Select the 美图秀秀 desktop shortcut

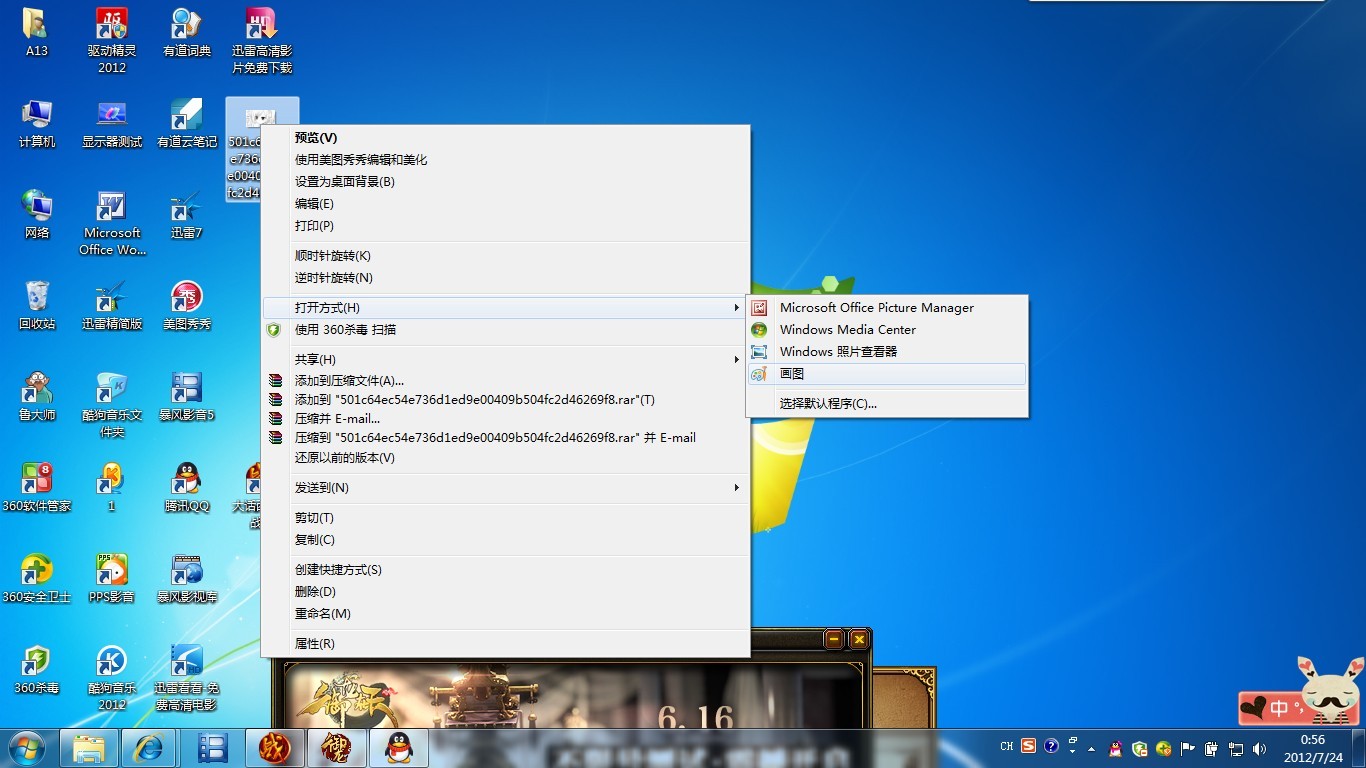click(x=187, y=306)
